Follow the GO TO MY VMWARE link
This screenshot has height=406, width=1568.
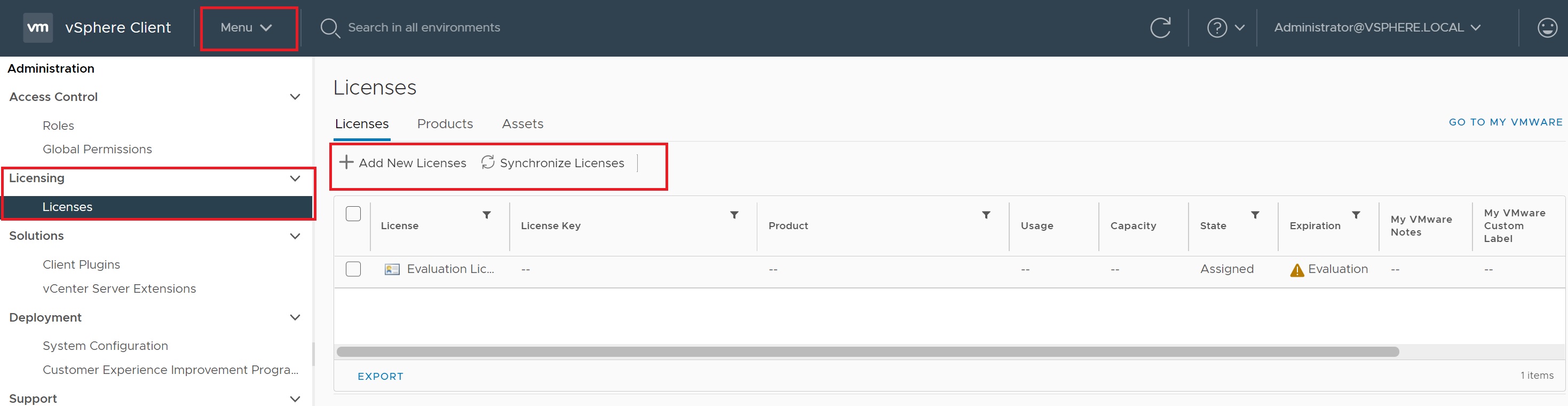pos(1506,122)
